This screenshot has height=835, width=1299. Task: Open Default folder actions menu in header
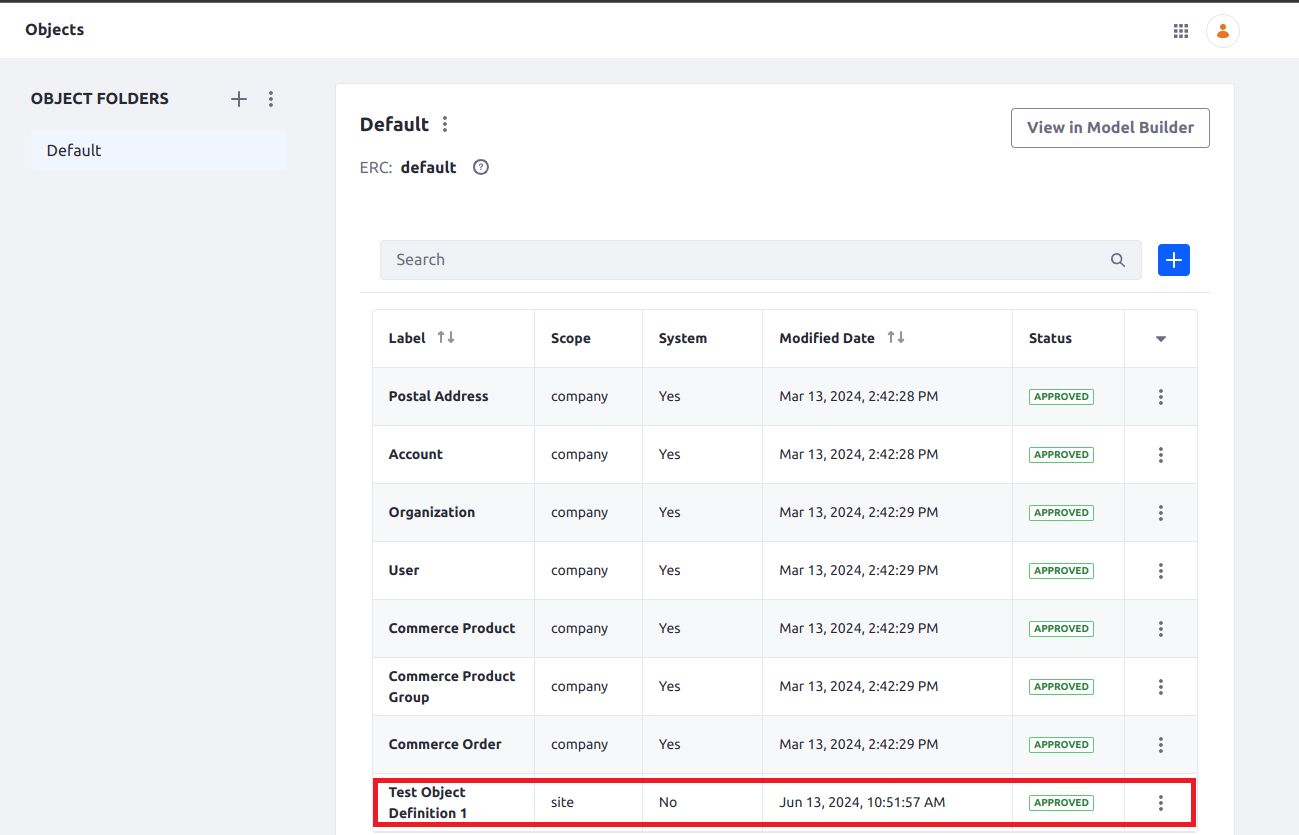[x=445, y=124]
